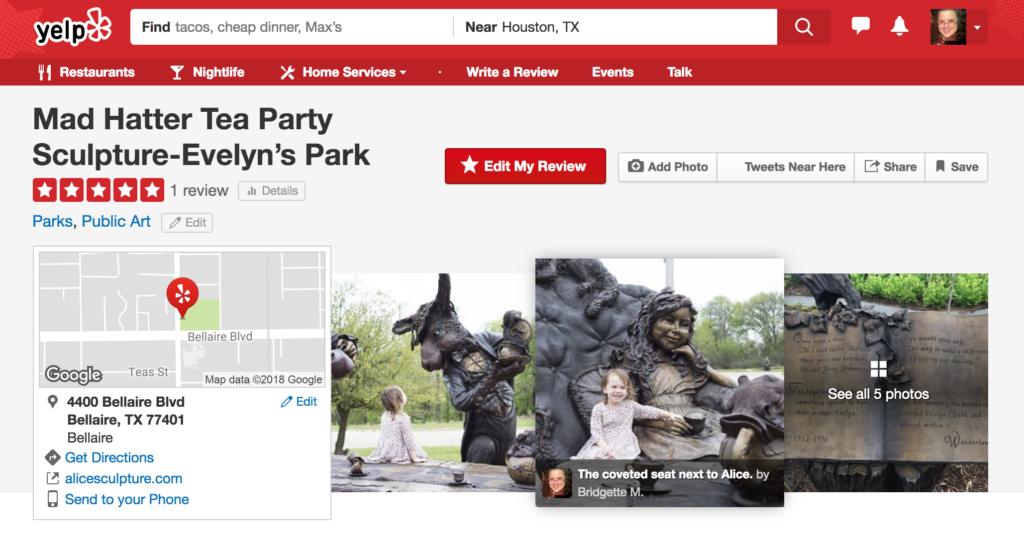
Task: Open the Nightlife menu item
Action: [207, 72]
